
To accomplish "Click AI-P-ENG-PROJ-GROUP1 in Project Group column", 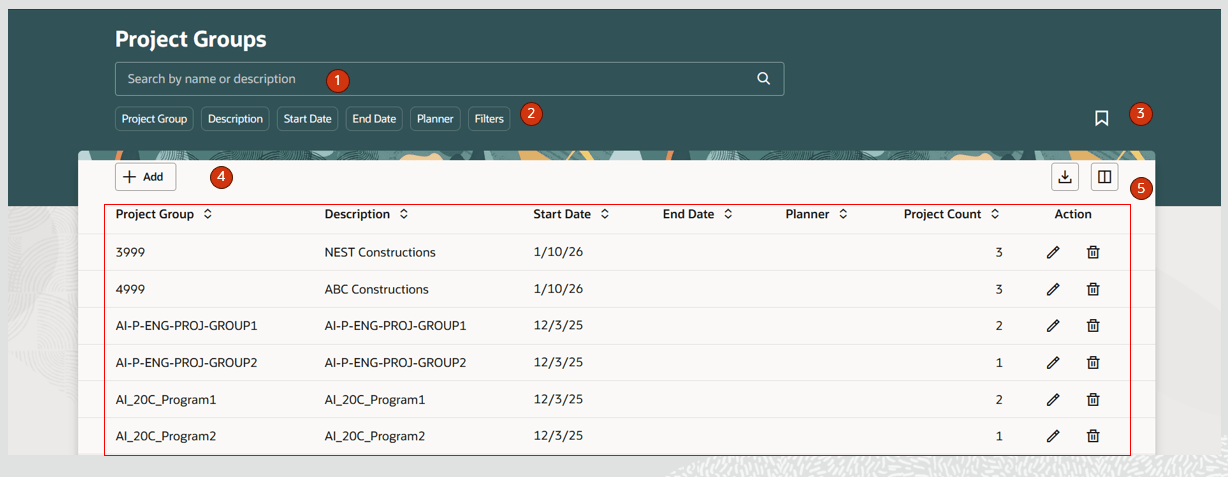I will (x=187, y=325).
